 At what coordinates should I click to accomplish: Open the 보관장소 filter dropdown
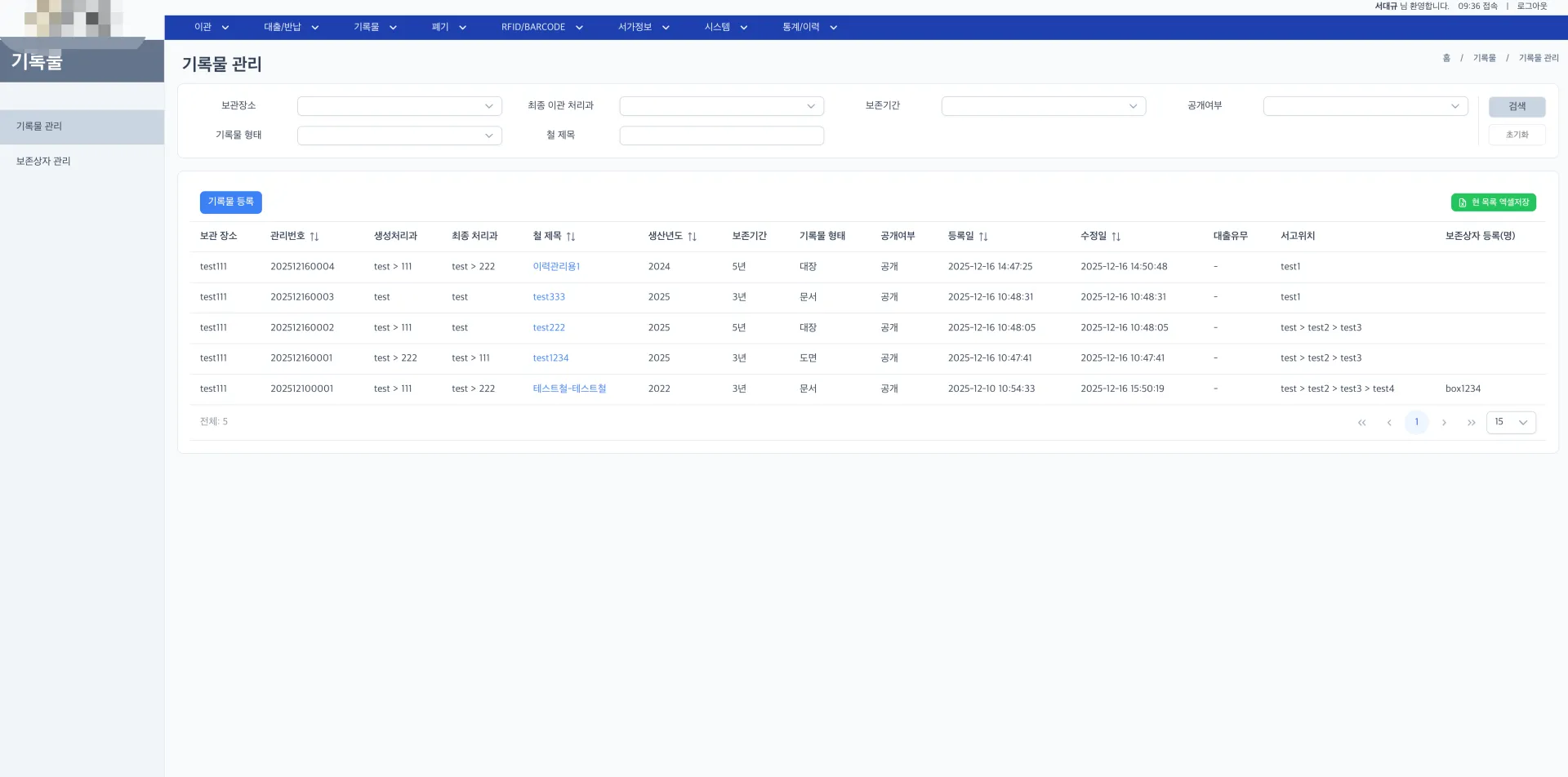(x=399, y=106)
